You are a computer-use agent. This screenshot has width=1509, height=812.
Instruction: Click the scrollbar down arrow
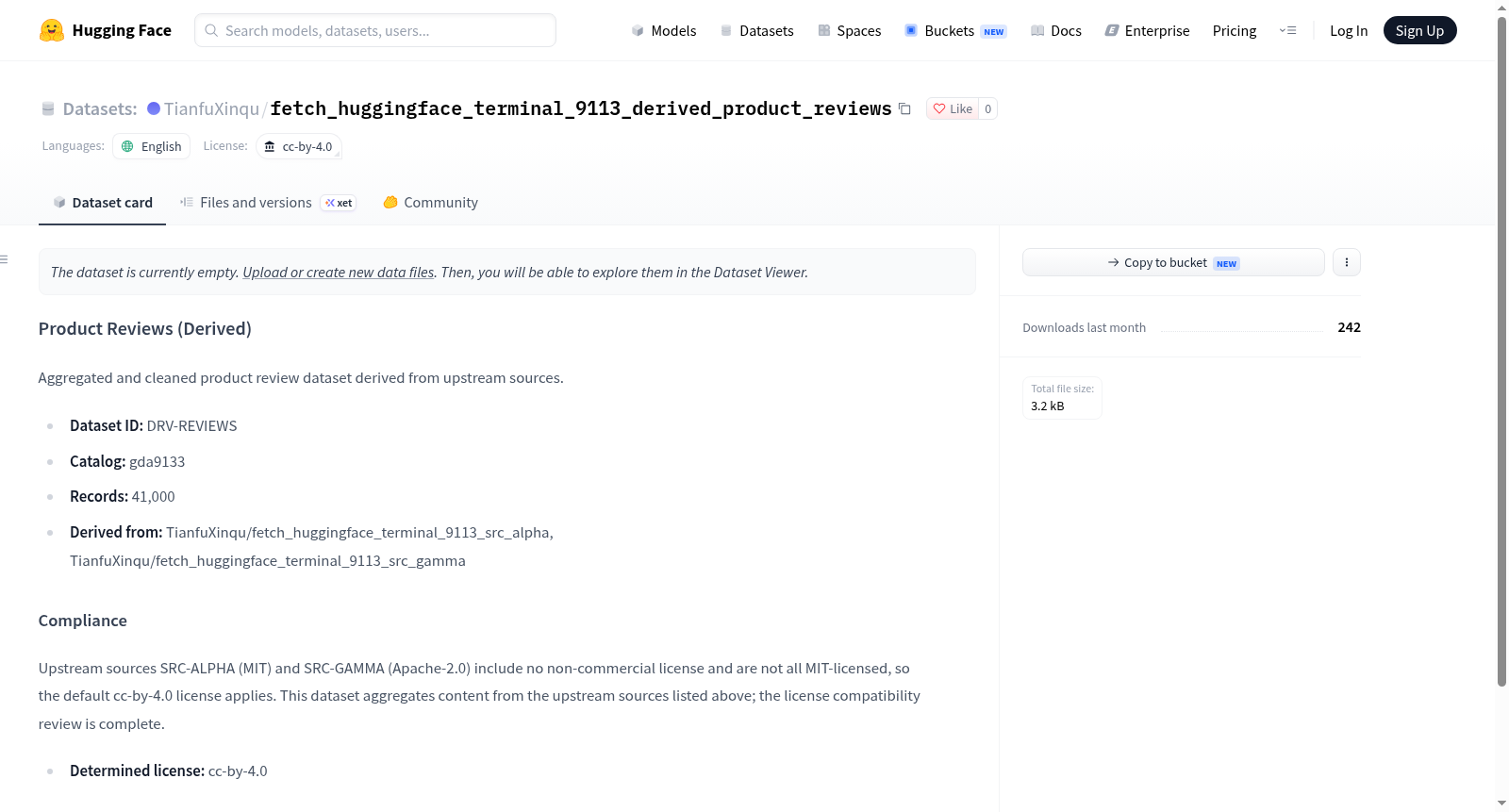(1501, 803)
